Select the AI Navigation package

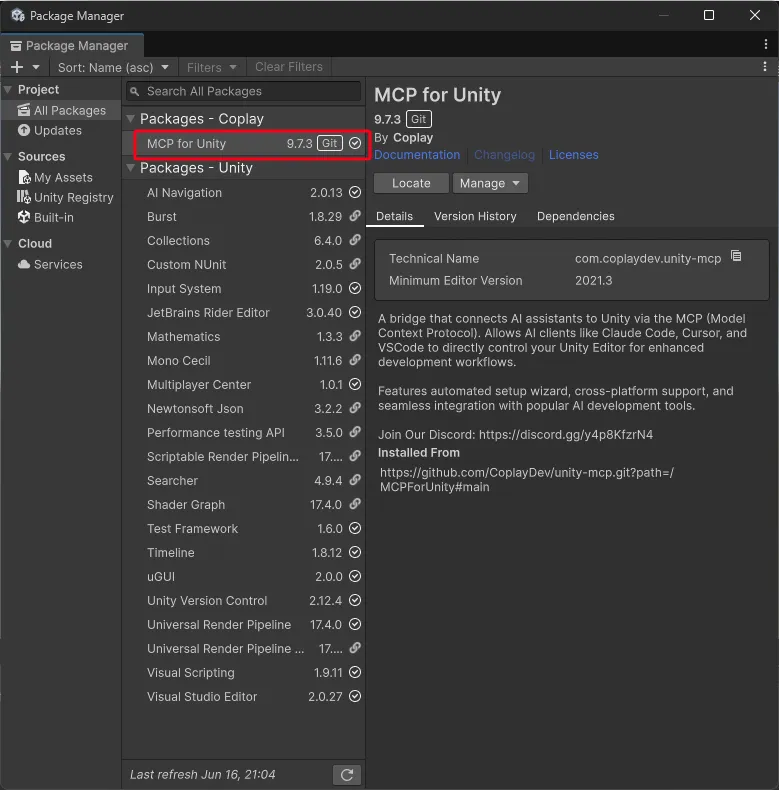tap(244, 193)
